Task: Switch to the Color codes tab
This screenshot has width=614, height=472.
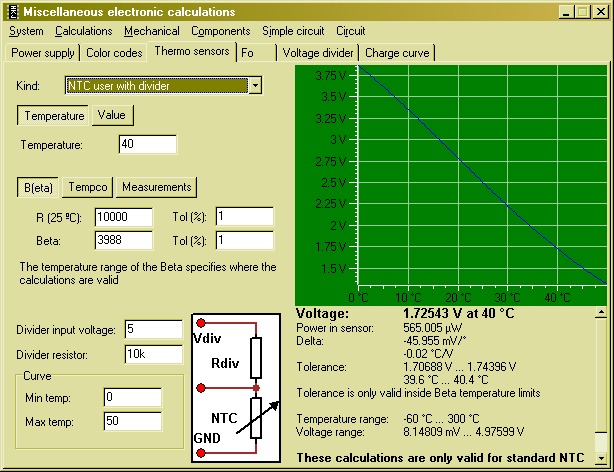Action: (x=114, y=53)
